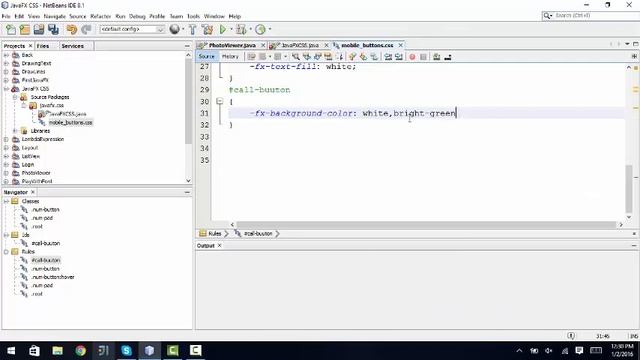Screen dimensions: 640x360
Task: Open the Run Project dropdown arrow
Action: [x=231, y=29]
